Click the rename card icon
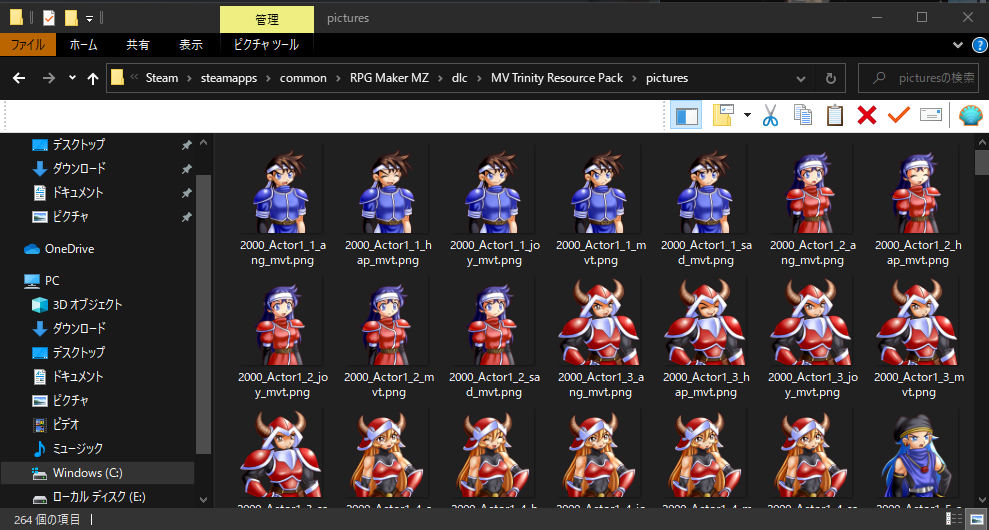This screenshot has width=989, height=530. click(x=931, y=115)
